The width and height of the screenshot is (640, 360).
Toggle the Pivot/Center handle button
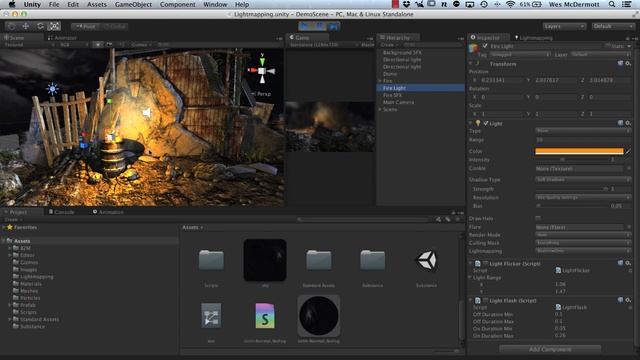85,27
